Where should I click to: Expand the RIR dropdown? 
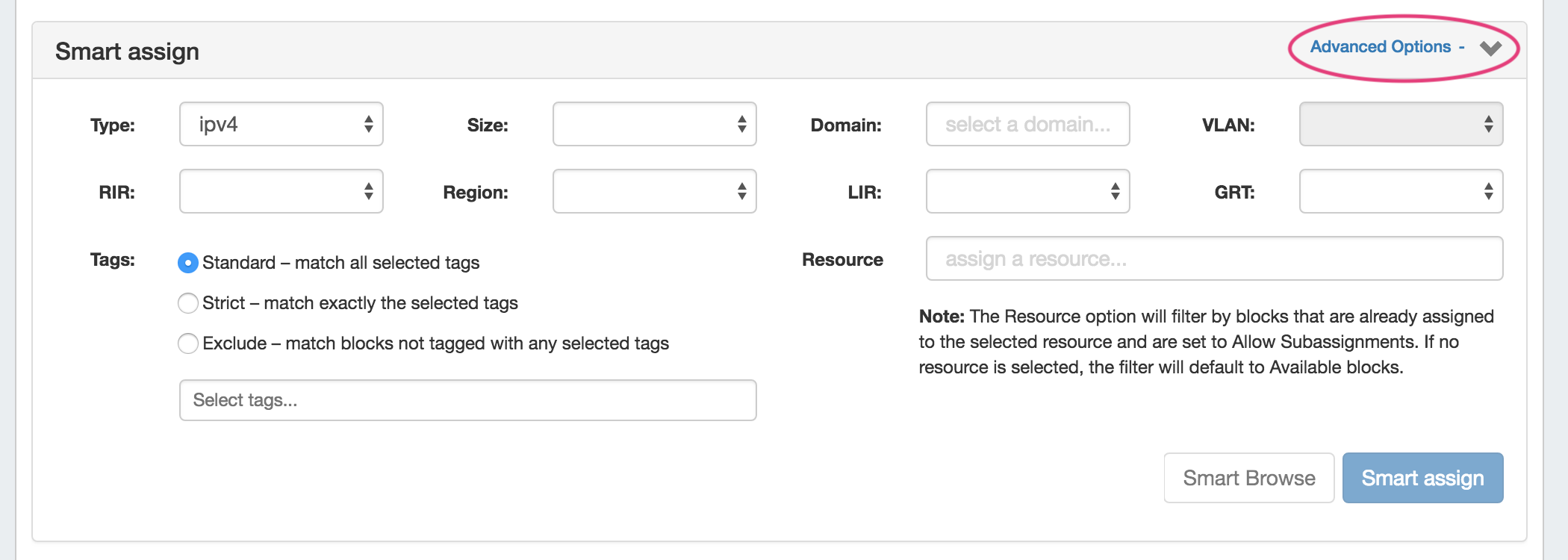tap(281, 191)
